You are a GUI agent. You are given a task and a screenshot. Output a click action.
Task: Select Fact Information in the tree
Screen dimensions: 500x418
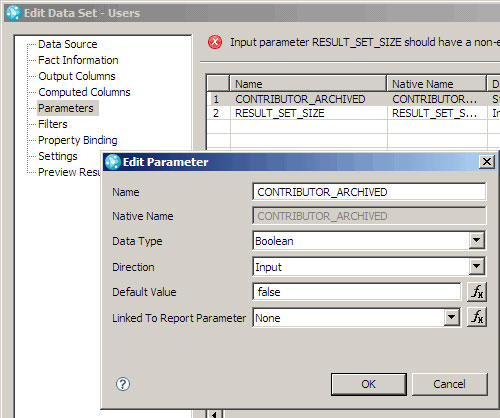(78, 60)
